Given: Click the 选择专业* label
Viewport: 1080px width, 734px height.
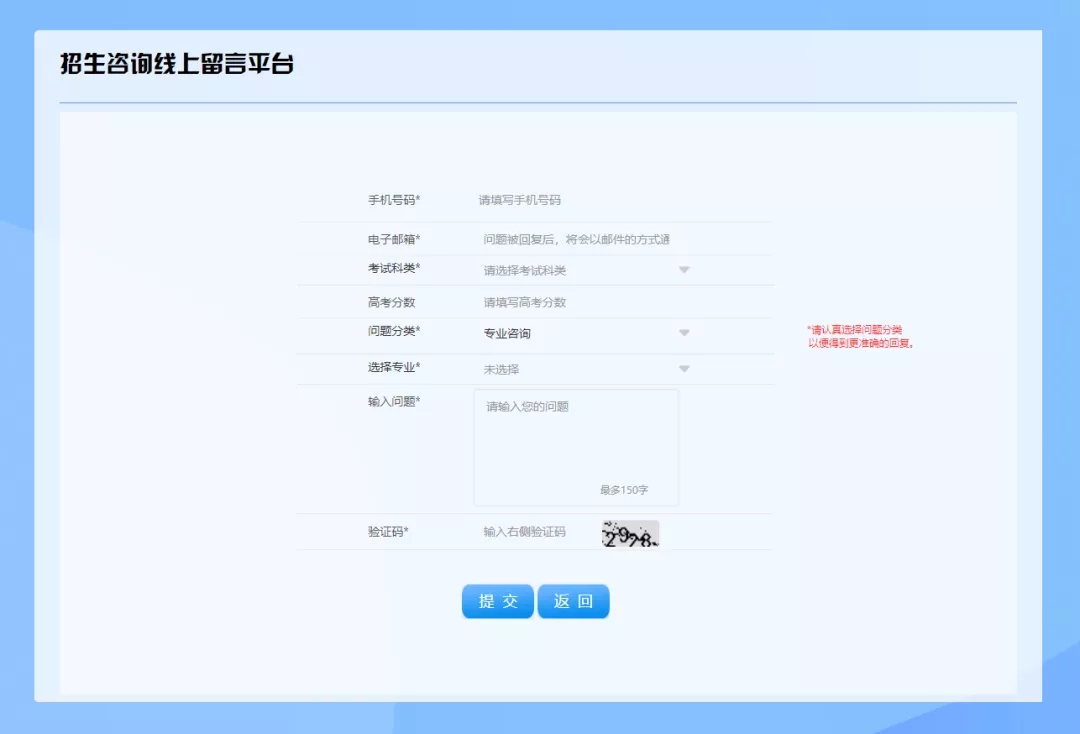Looking at the screenshot, I should coord(394,368).
